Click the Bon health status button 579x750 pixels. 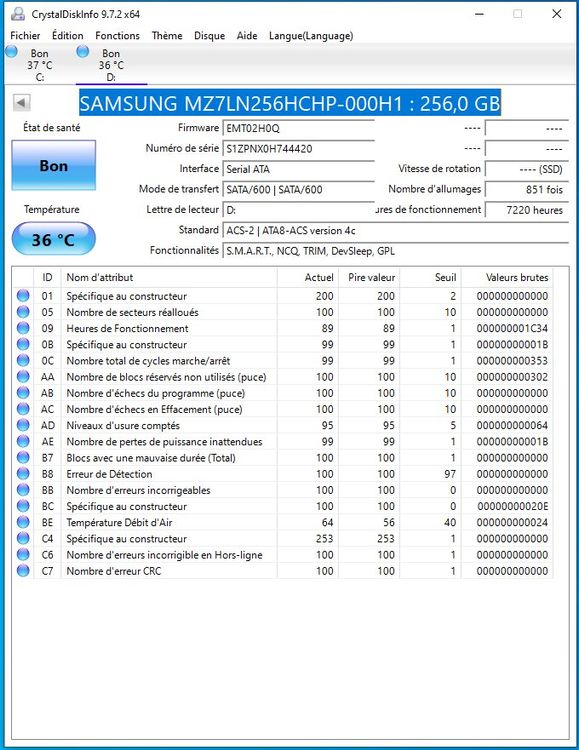point(54,165)
